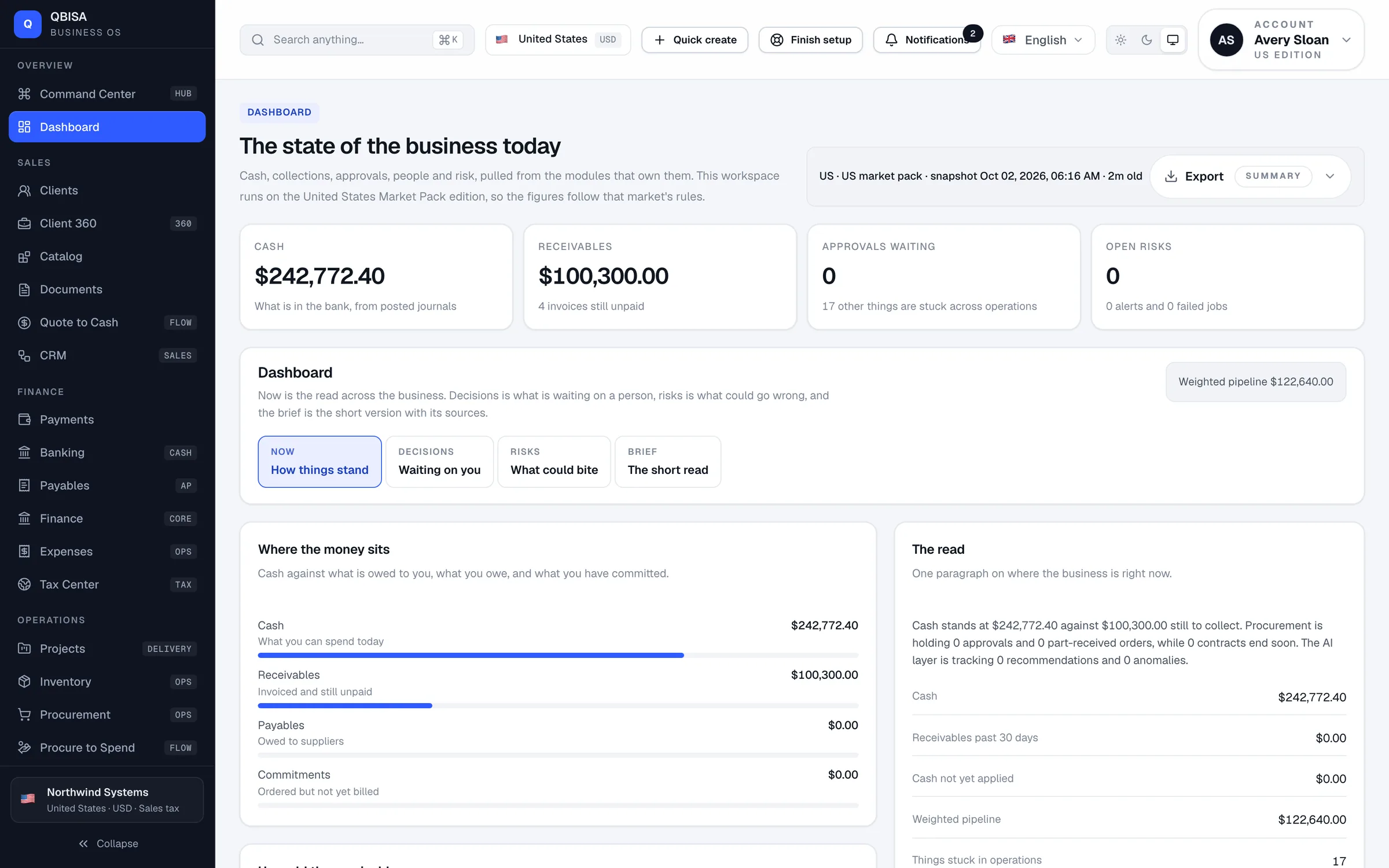Open CRM in sidebar
This screenshot has height=868, width=1389.
pos(107,355)
